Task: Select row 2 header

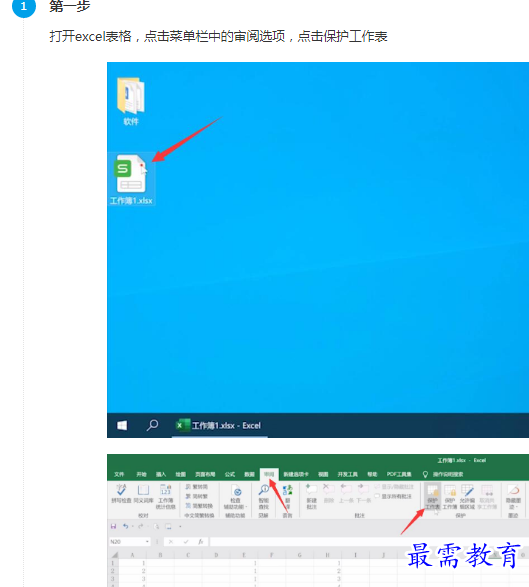Action: [113, 571]
